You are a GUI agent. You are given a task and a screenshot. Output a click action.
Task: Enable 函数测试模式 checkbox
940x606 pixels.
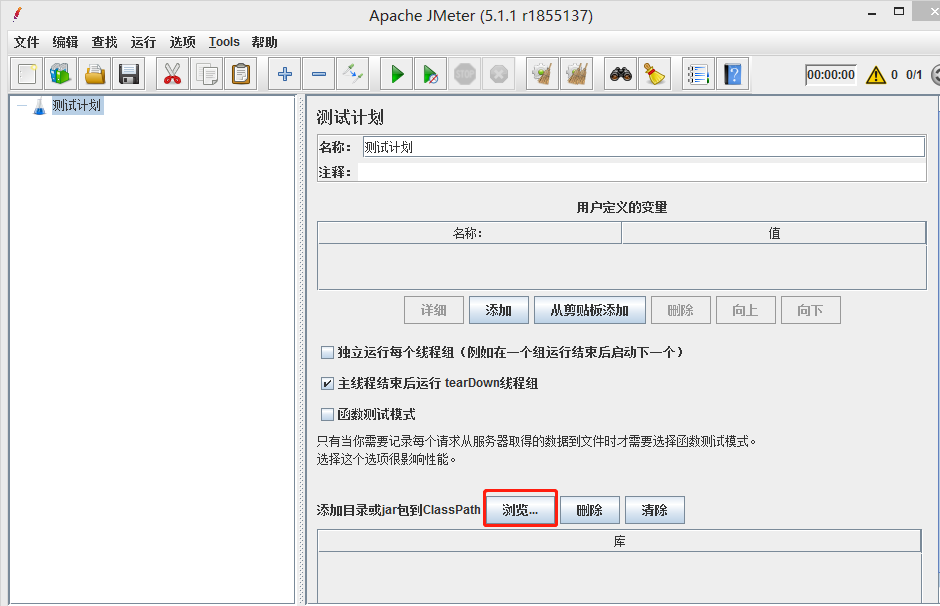pyautogui.click(x=327, y=414)
